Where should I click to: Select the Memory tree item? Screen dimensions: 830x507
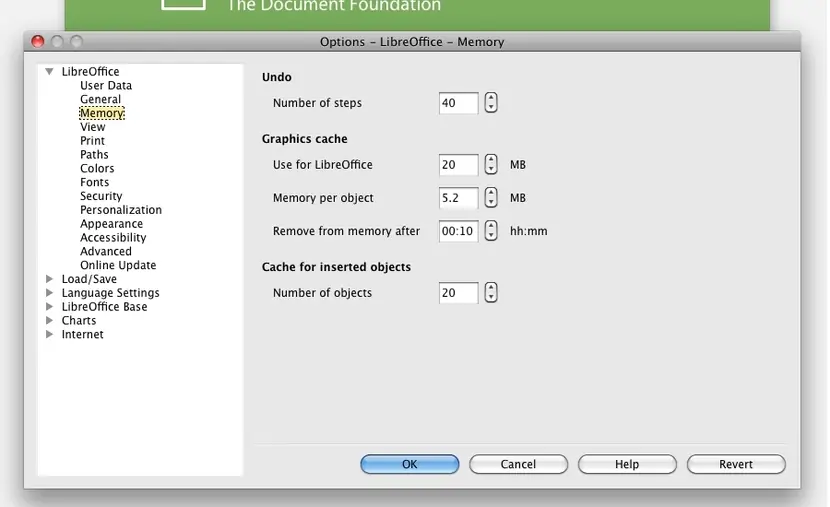(102, 113)
